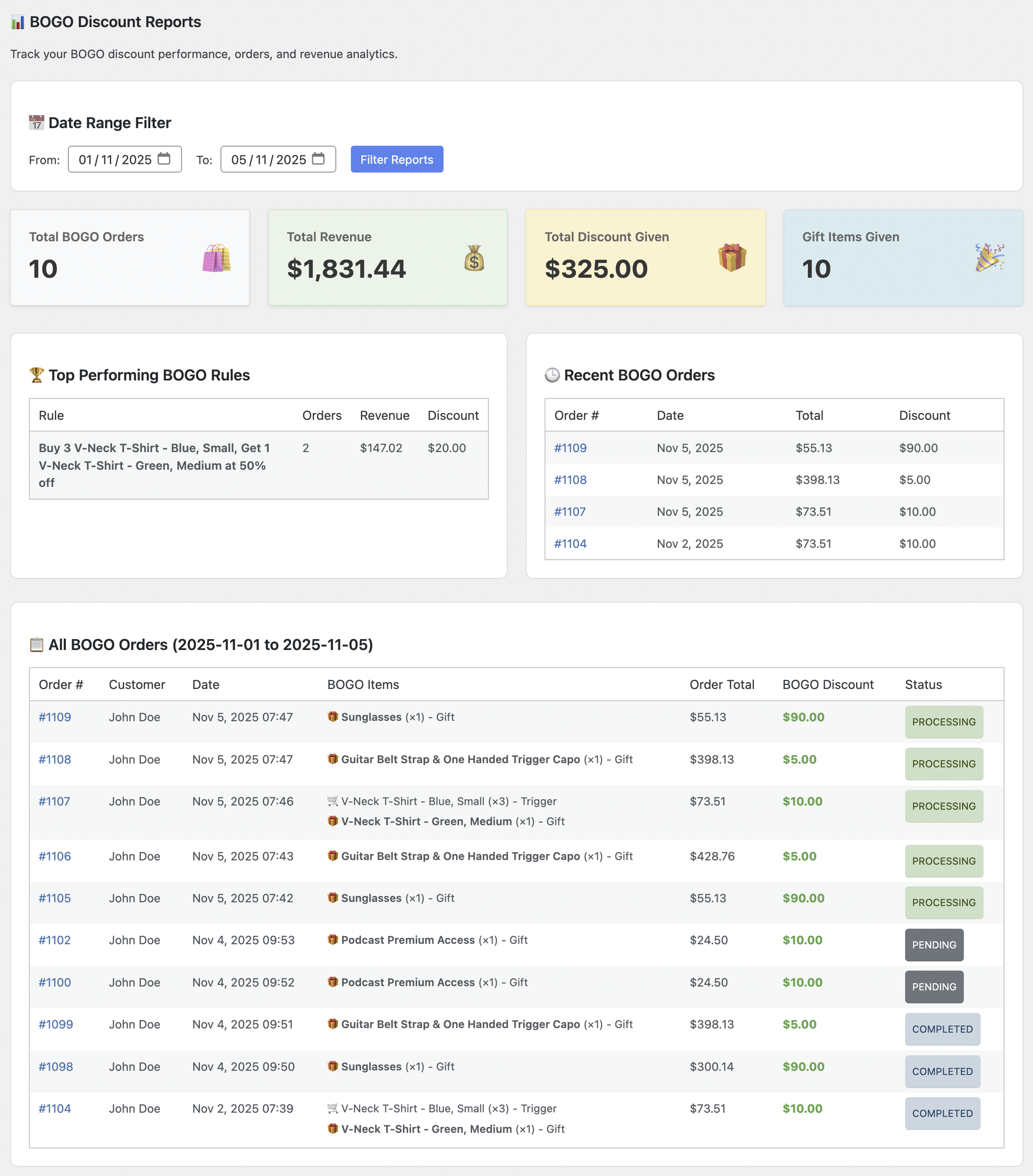Click inside the To date field
Image resolution: width=1033 pixels, height=1176 pixels.
tap(268, 159)
